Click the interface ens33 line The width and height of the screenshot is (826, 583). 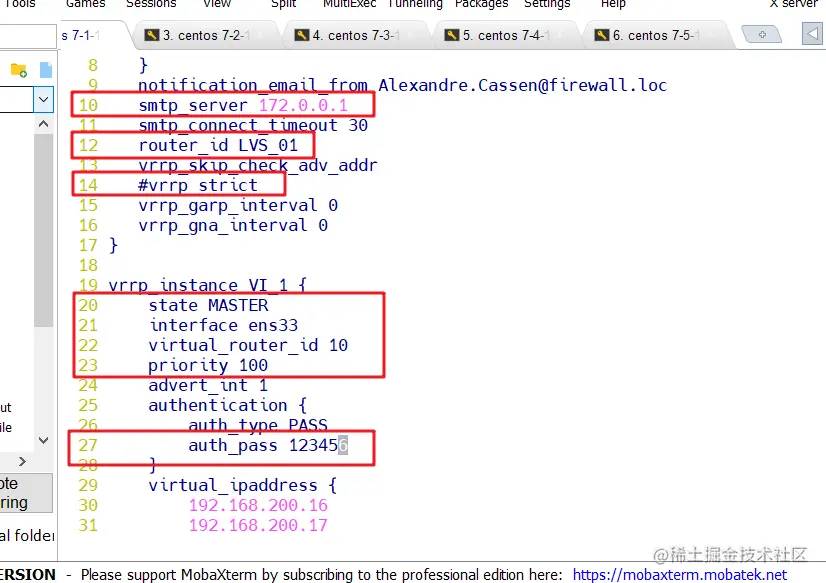pos(223,325)
